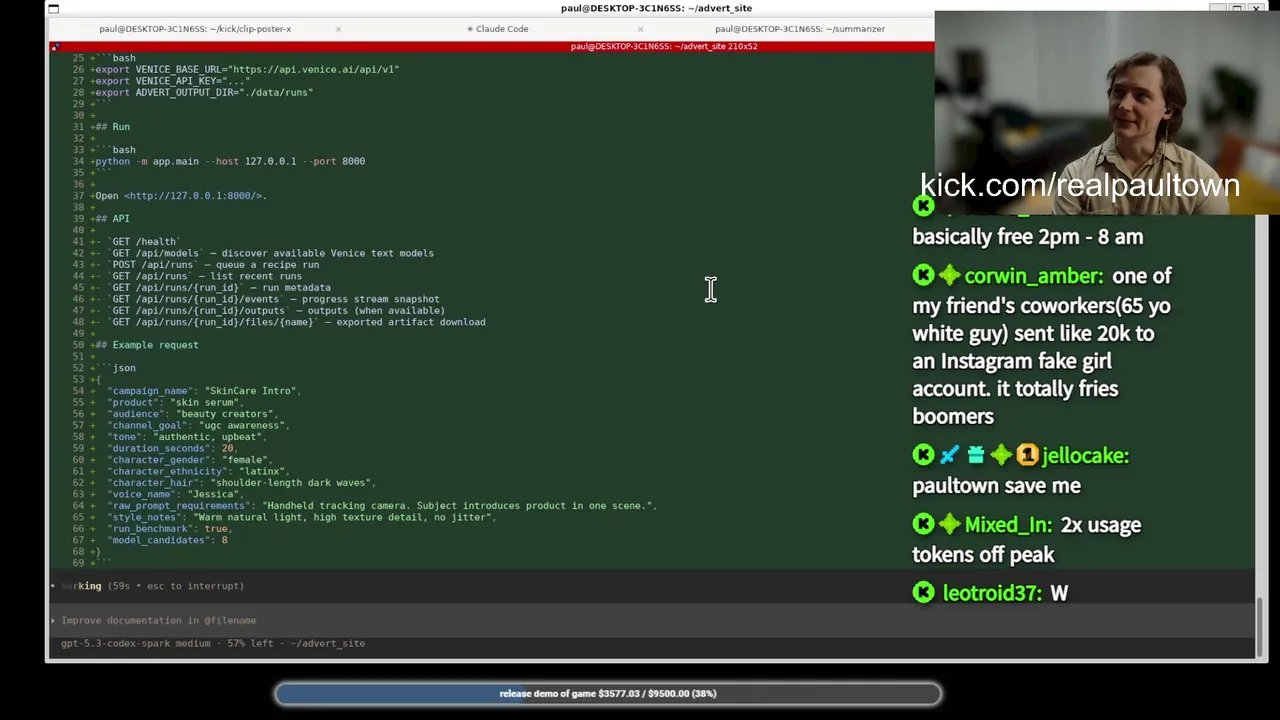Click Kick badge next to corwin_amber
1280x720 pixels.
(x=923, y=275)
